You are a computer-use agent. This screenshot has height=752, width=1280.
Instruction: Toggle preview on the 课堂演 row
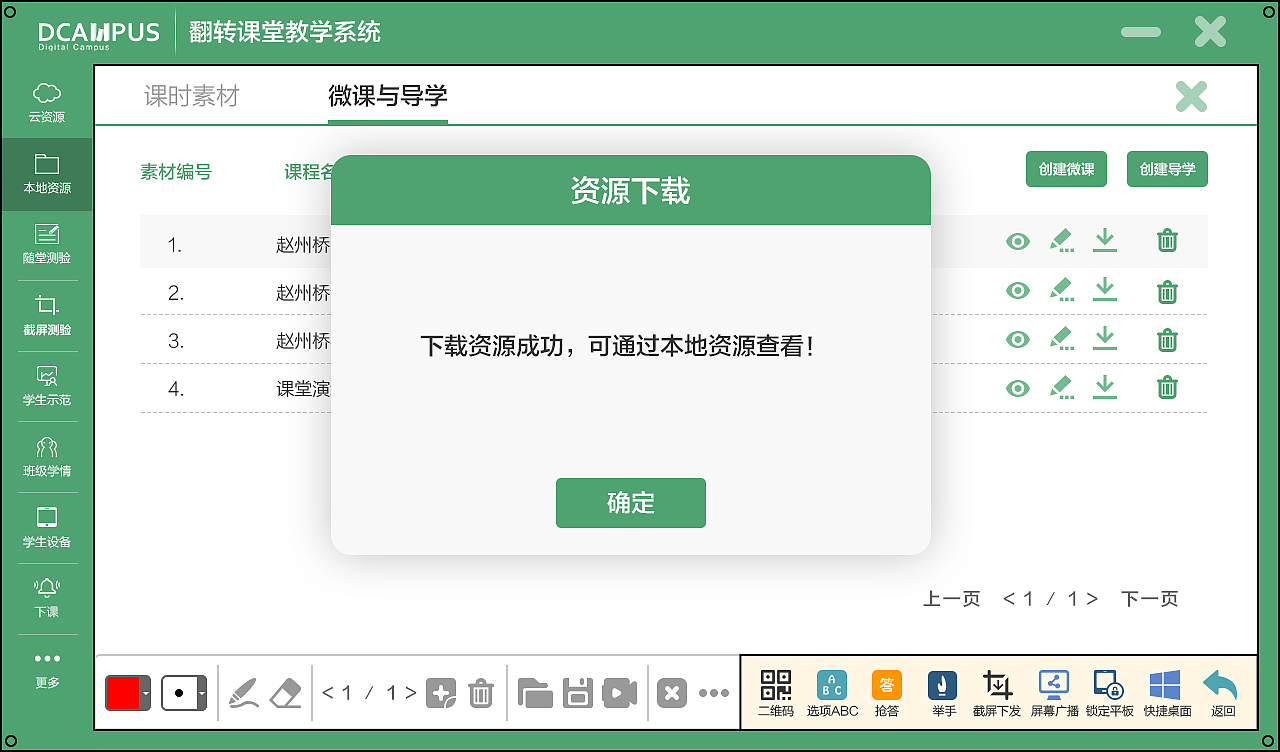[1018, 387]
